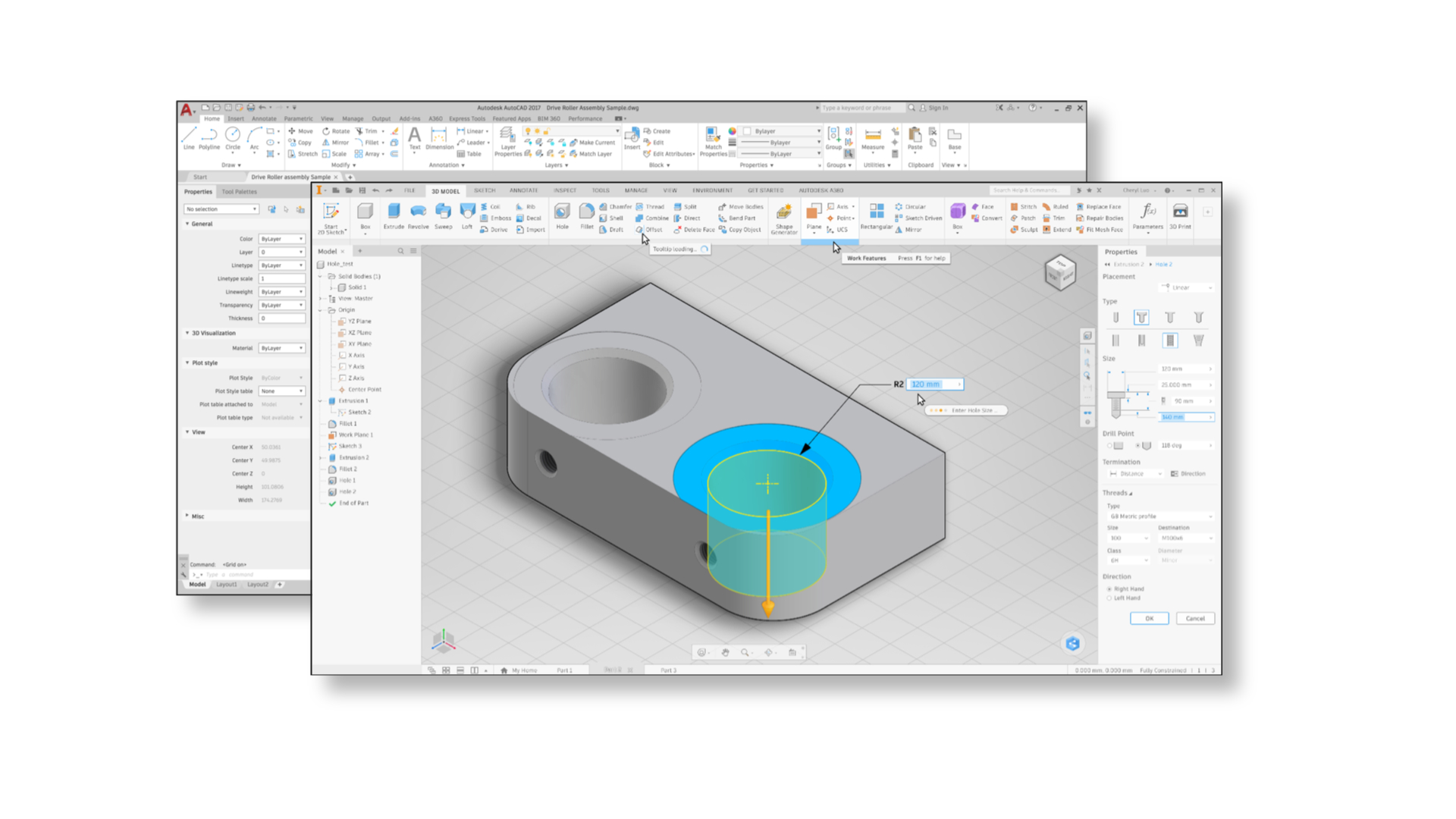Select the Extrude tool in Inventor ribbon
The image size is (1456, 819).
coord(394,216)
